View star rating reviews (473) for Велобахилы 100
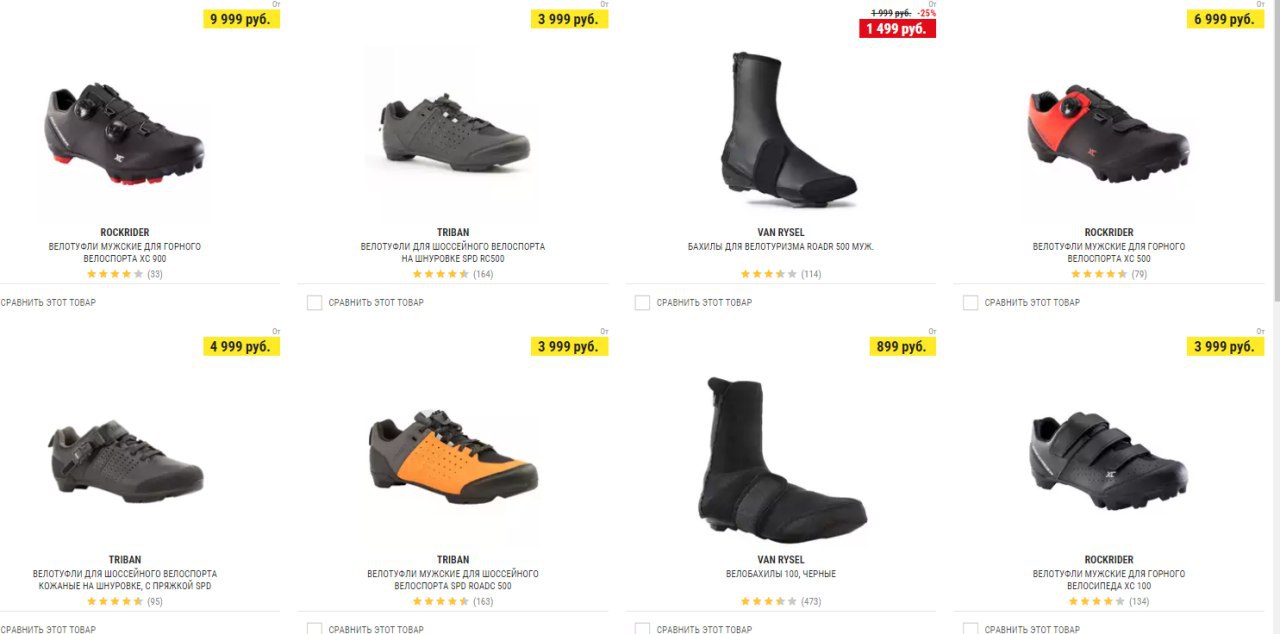Screen dimensions: 1280x634 [x=781, y=602]
